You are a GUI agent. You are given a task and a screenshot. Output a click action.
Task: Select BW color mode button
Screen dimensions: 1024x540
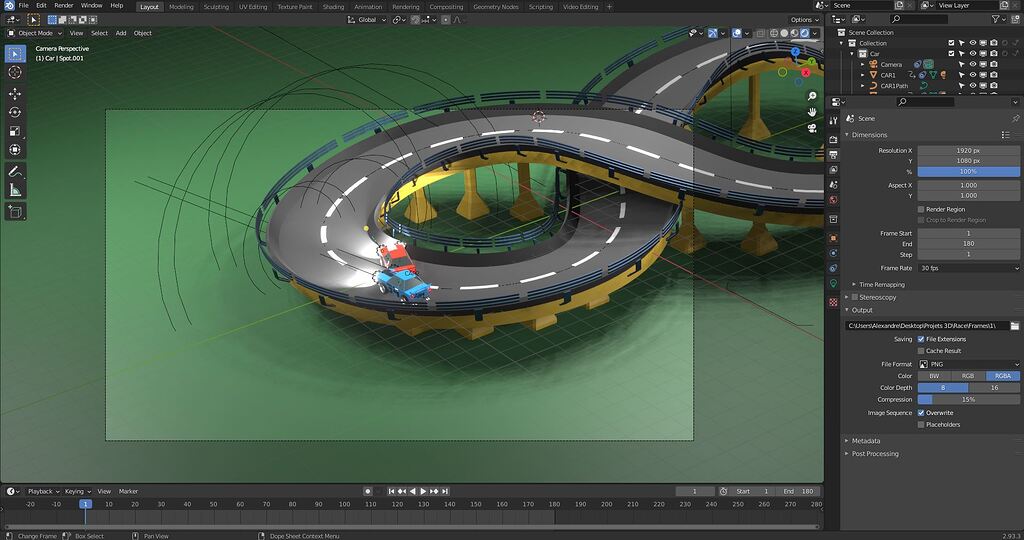pos(935,376)
